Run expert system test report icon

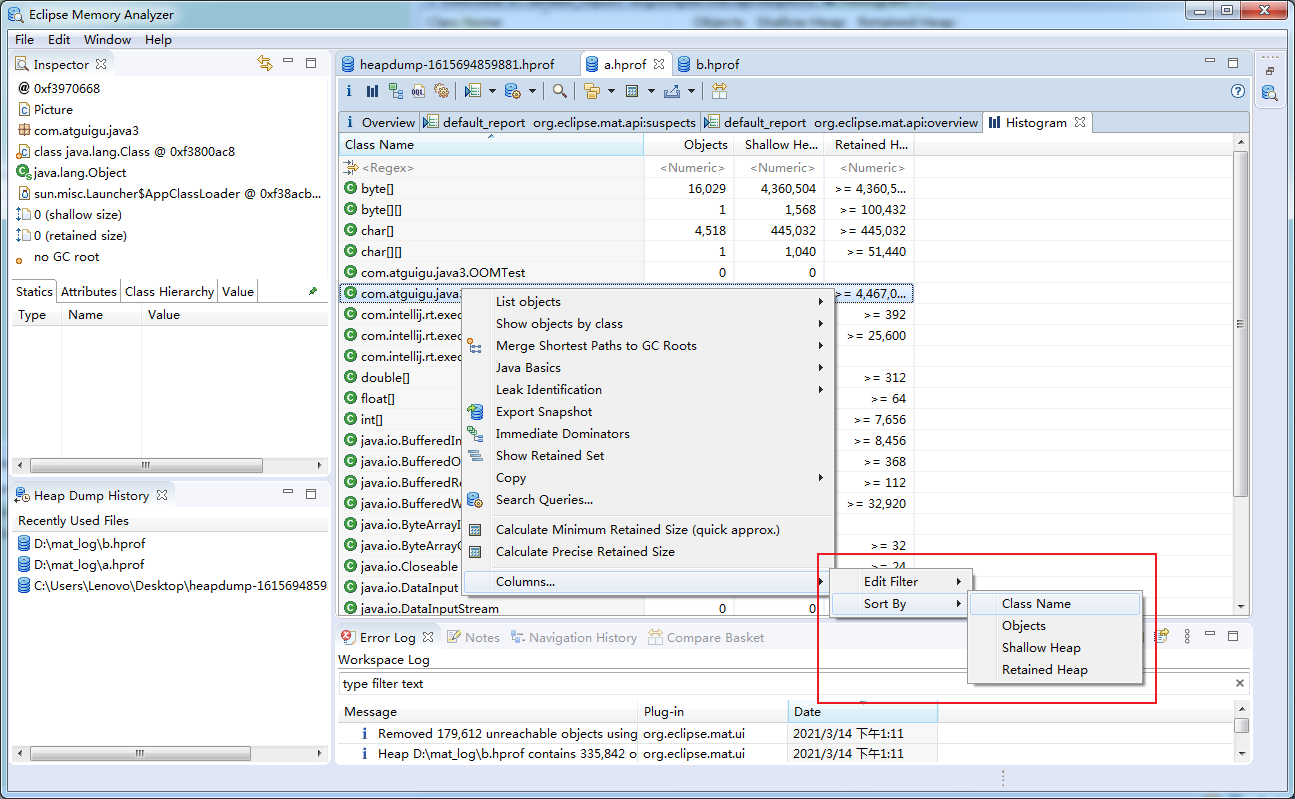click(473, 91)
